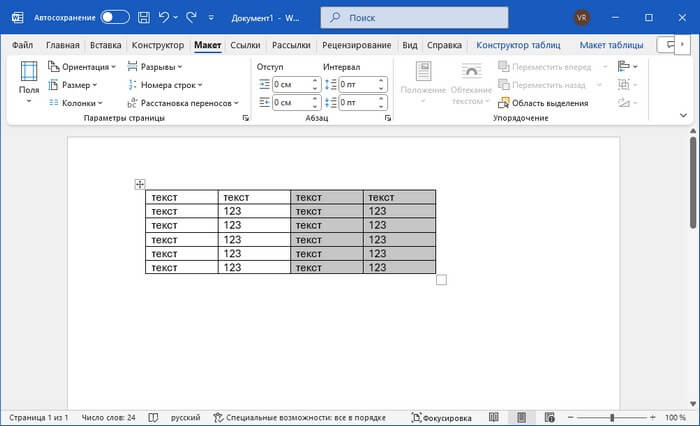Enable Фокусировка focus mode
Screen dimensions: 700x426
coord(440,417)
